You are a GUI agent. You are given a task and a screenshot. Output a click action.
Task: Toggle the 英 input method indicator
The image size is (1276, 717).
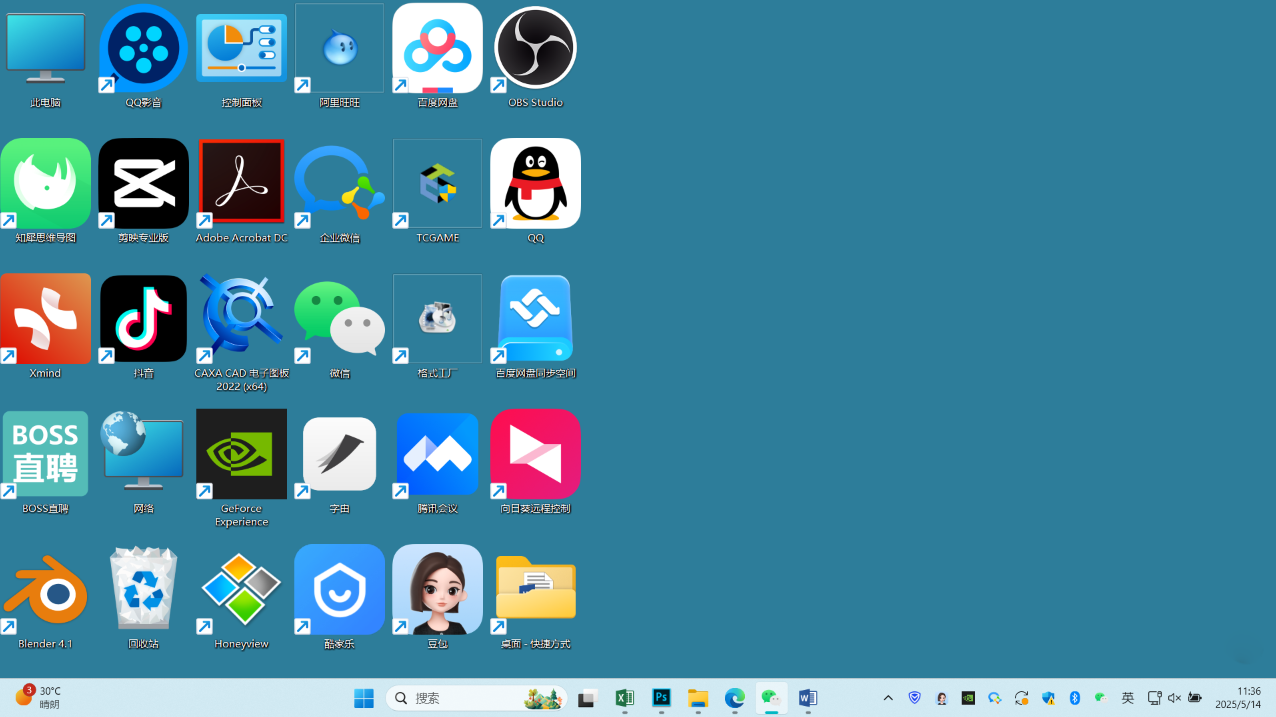tap(1127, 698)
